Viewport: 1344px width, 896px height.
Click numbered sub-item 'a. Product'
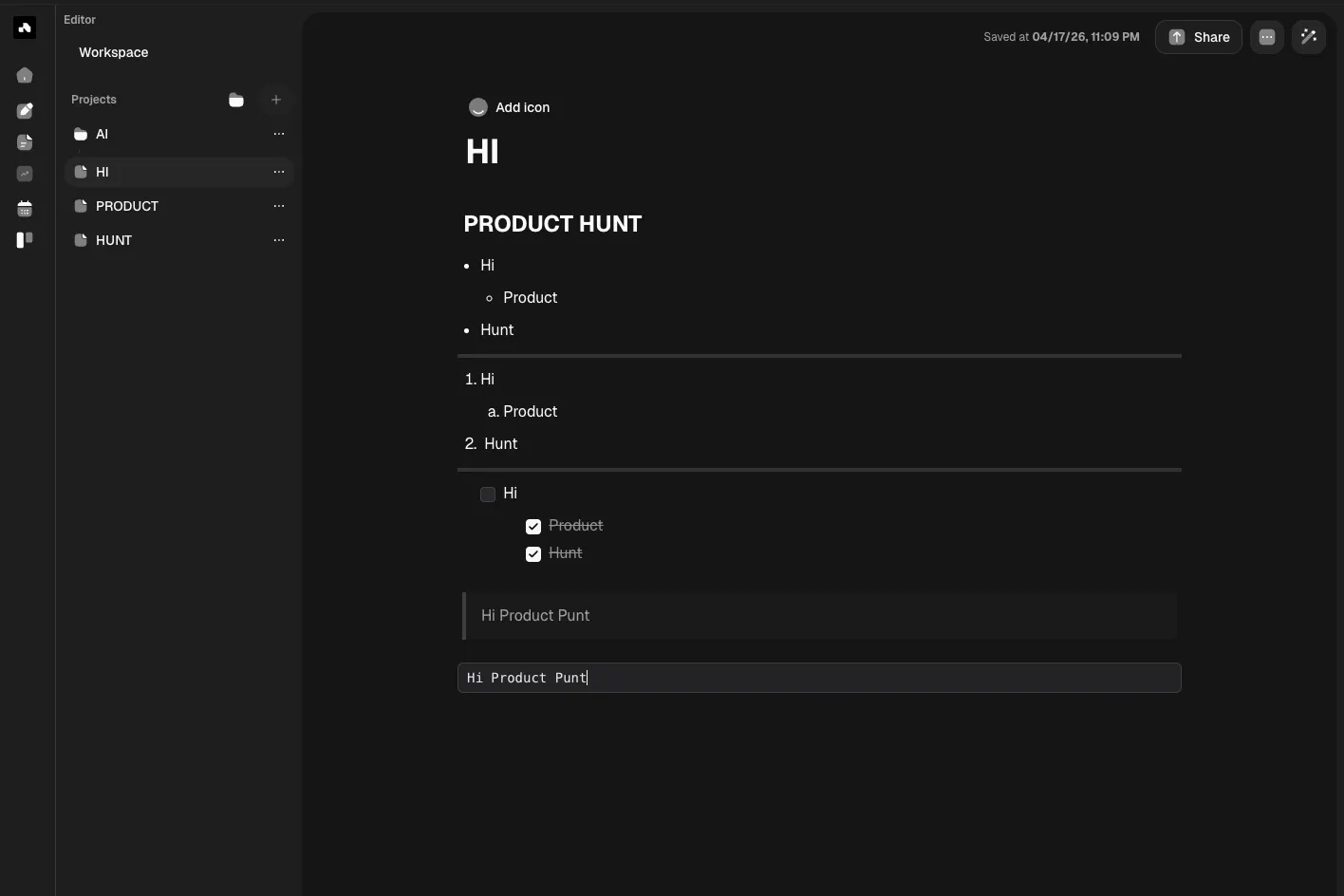523,412
